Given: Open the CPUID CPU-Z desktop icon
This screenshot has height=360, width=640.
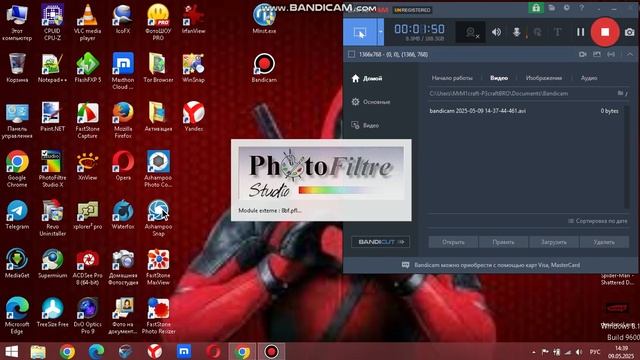Looking at the screenshot, I should (52, 22).
